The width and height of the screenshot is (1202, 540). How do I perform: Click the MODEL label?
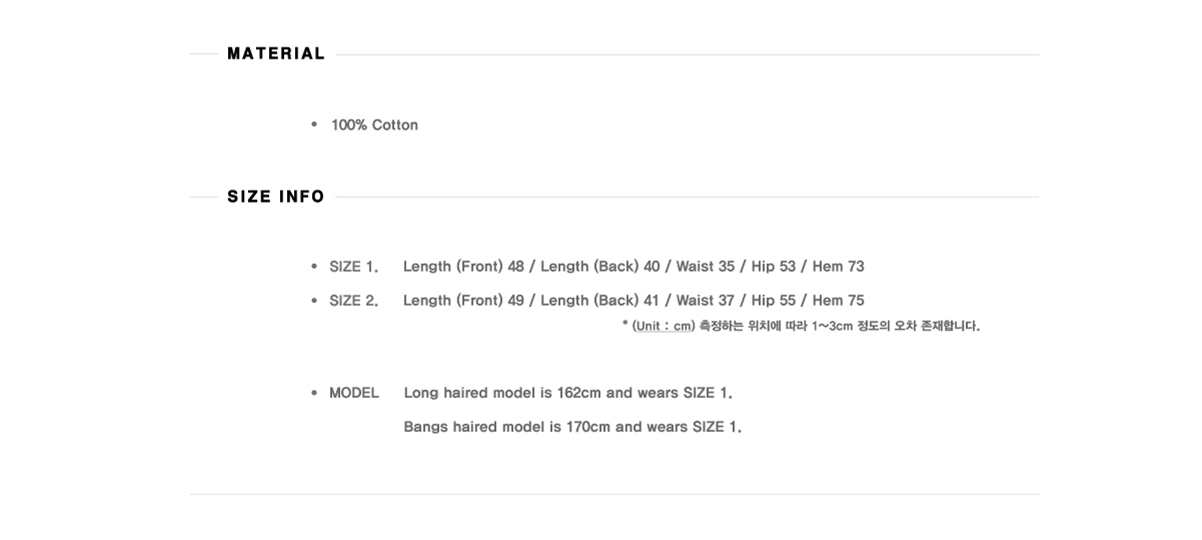point(354,393)
